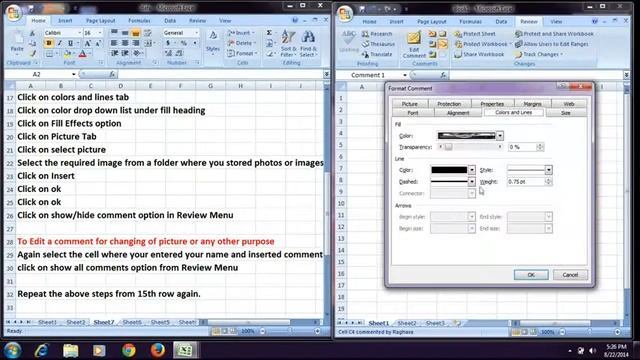Switch to Size tab in Format Comment

[x=566, y=113]
